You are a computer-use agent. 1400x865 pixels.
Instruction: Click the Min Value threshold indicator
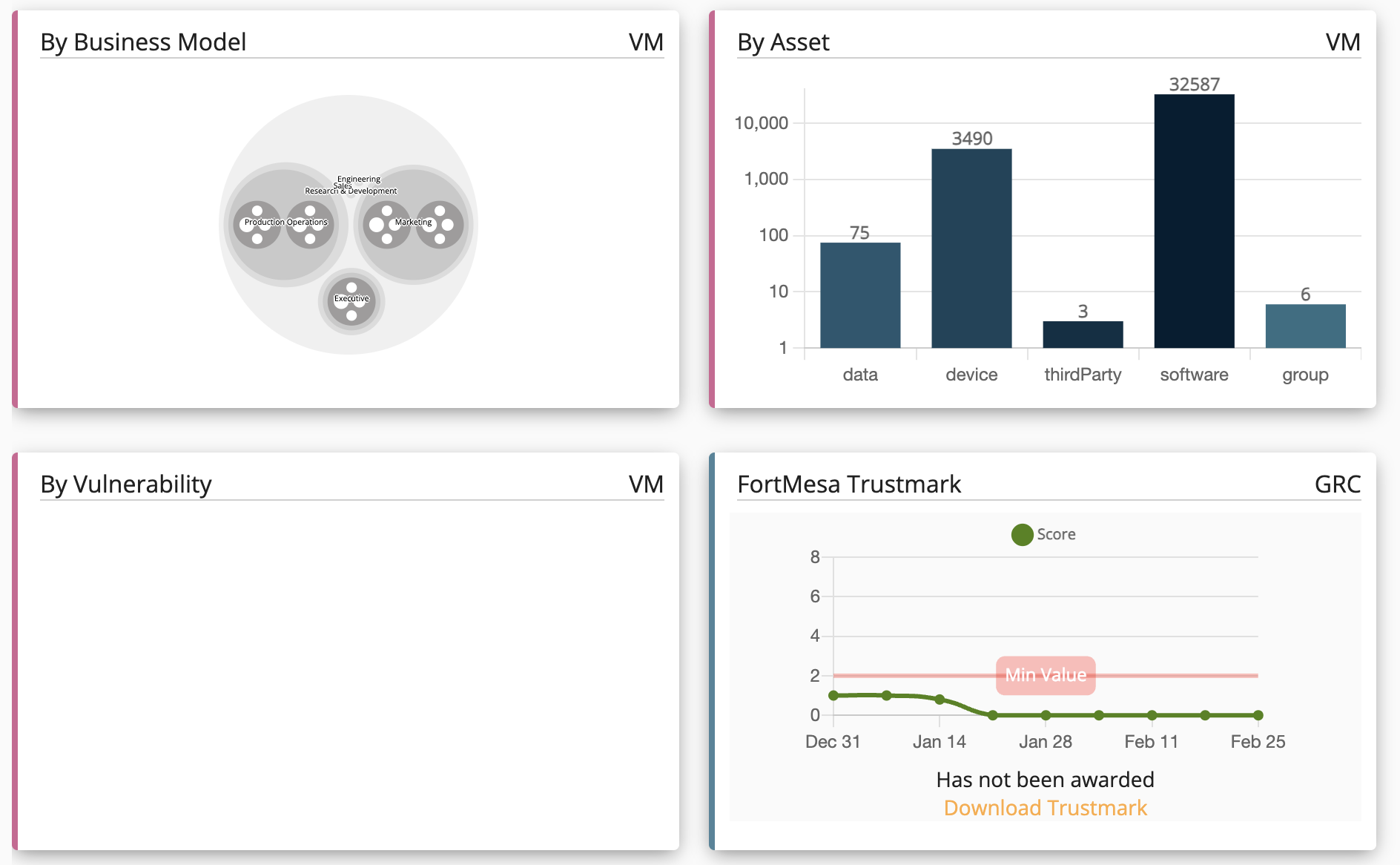(x=1046, y=675)
